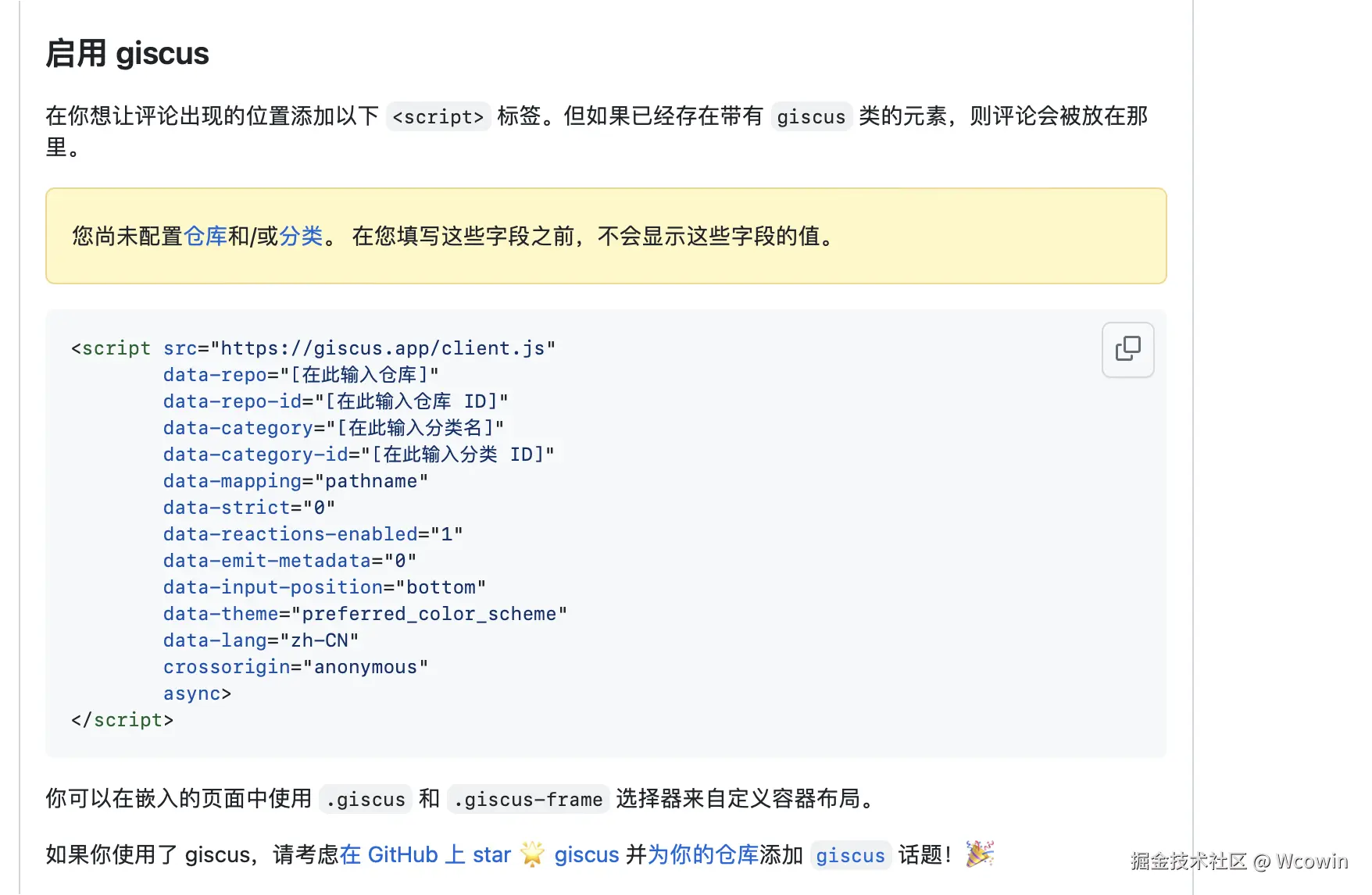The image size is (1372, 895).
Task: Click the src="https://giscus.app/client.js" code line
Action: (359, 348)
